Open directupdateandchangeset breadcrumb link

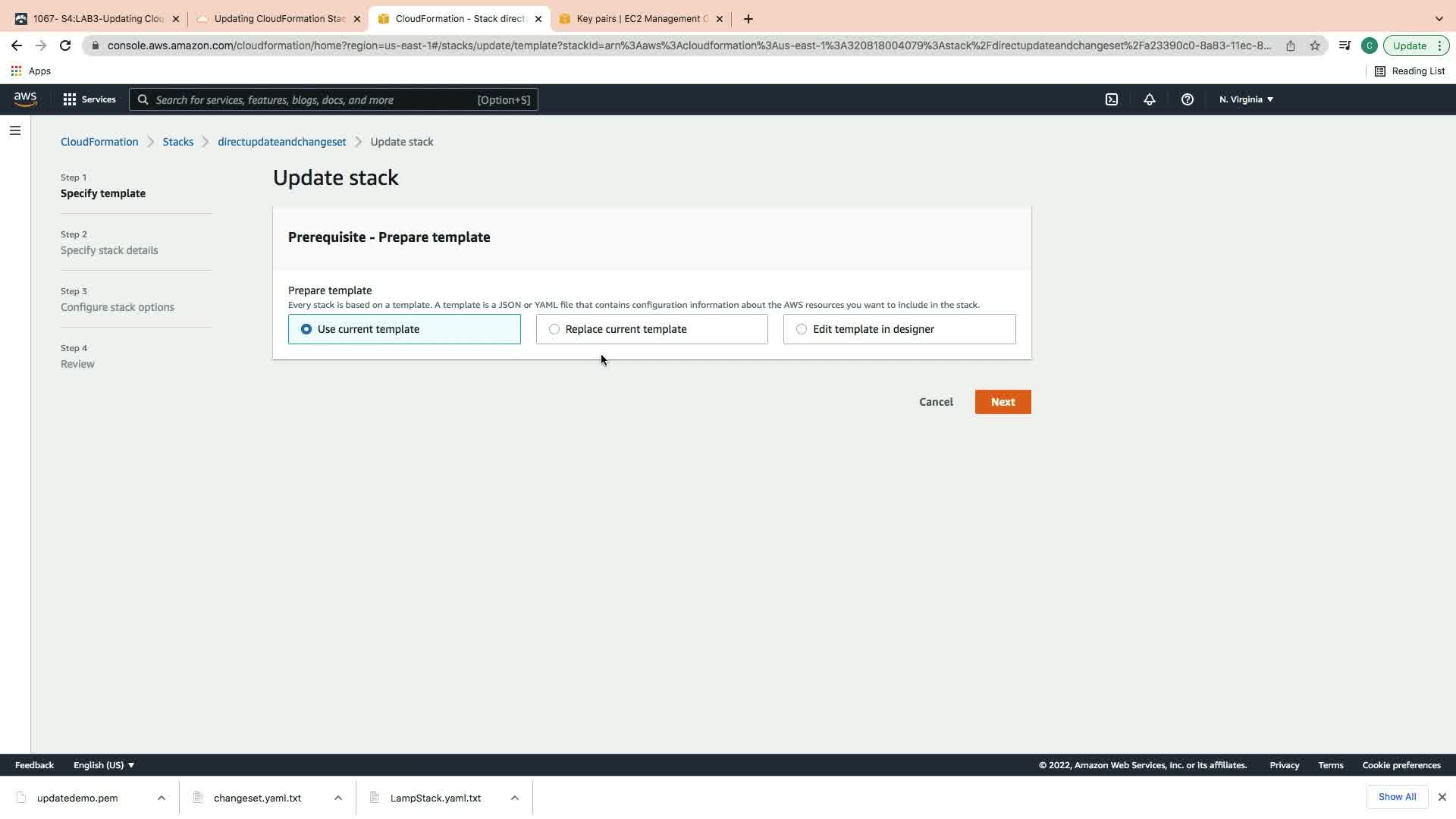click(x=281, y=142)
